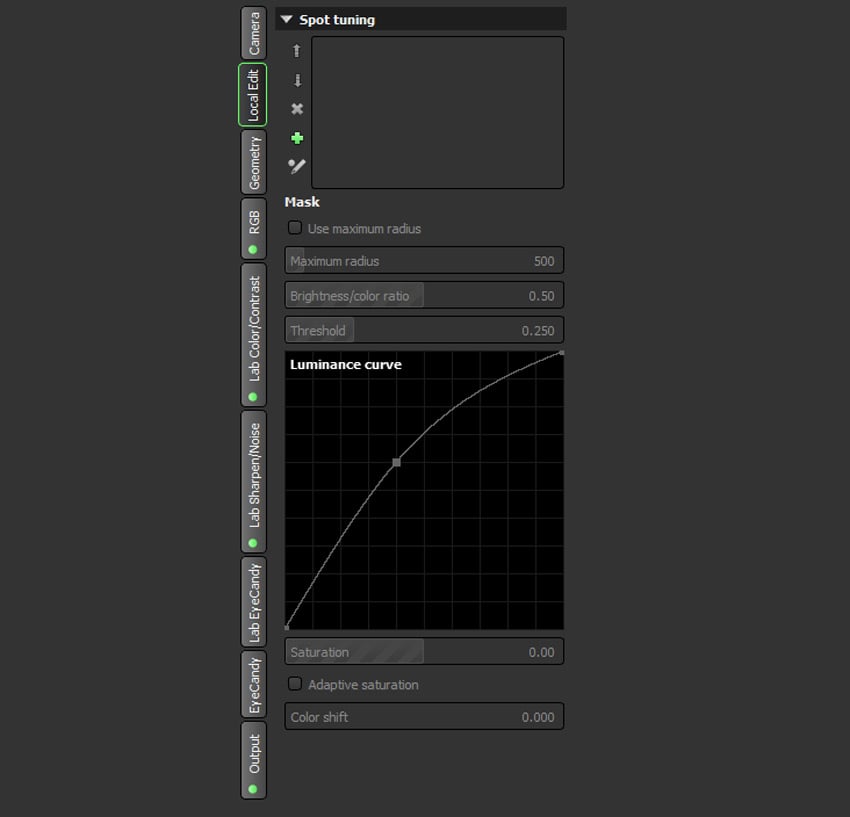The image size is (850, 817).
Task: Enable Adaptive saturation checkbox
Action: [295, 684]
